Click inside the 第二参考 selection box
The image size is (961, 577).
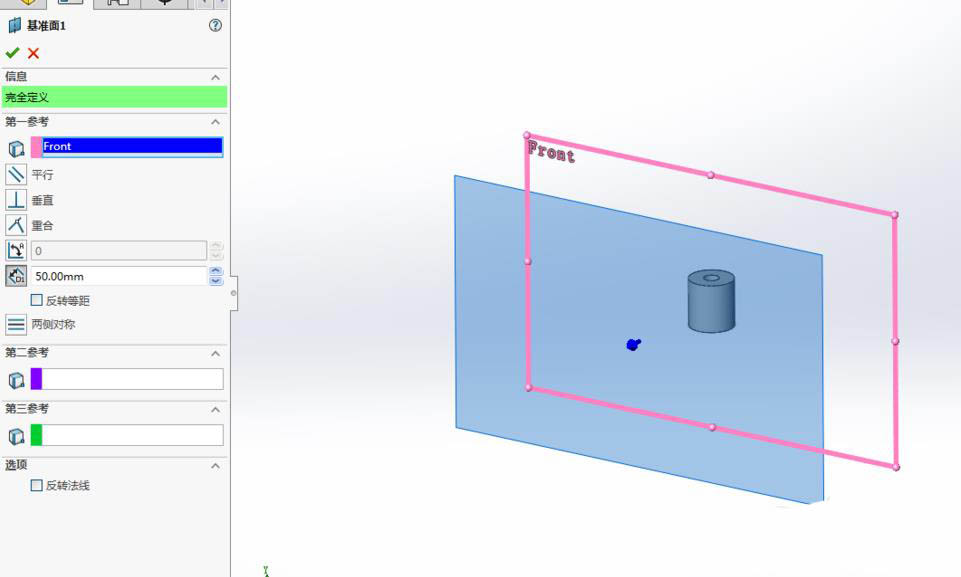click(130, 378)
